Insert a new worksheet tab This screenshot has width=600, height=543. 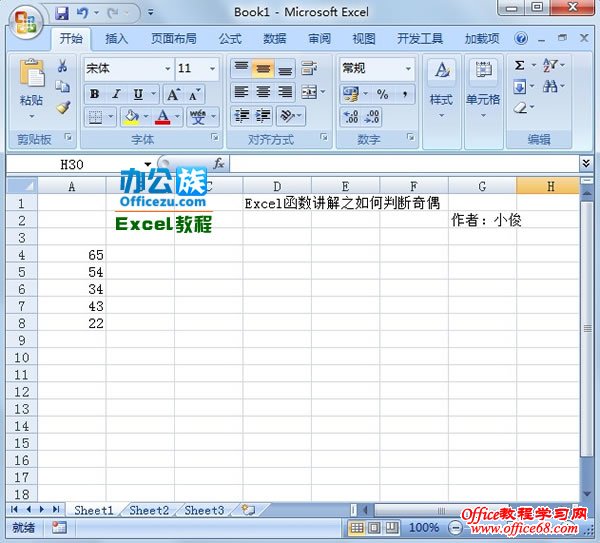pyautogui.click(x=248, y=510)
